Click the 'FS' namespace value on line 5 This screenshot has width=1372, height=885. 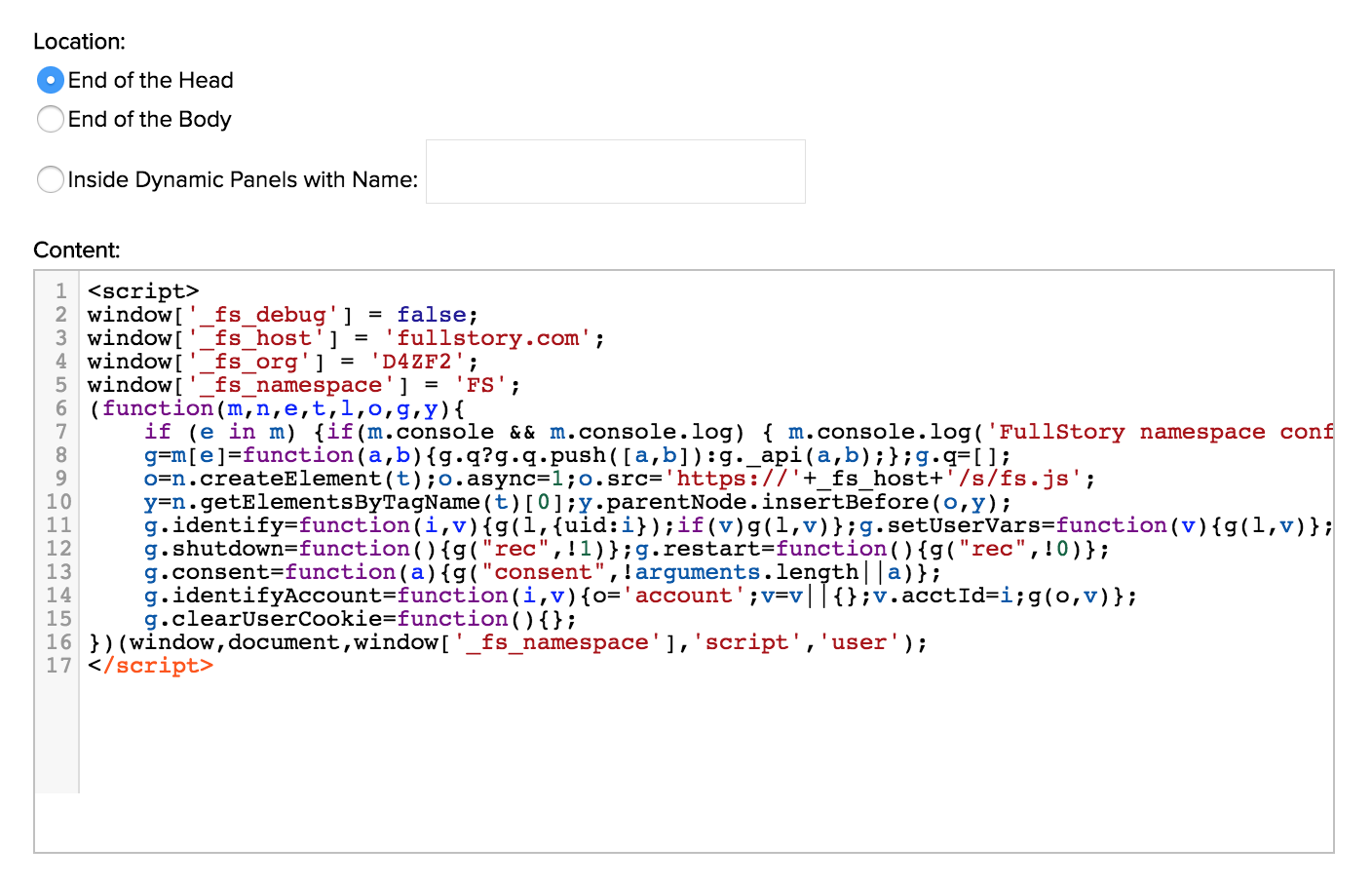click(x=480, y=385)
